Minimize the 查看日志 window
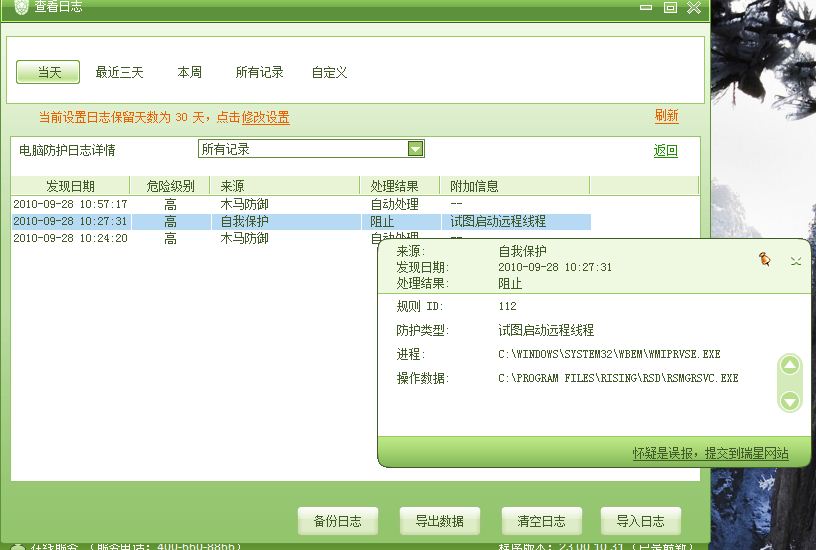 point(646,7)
